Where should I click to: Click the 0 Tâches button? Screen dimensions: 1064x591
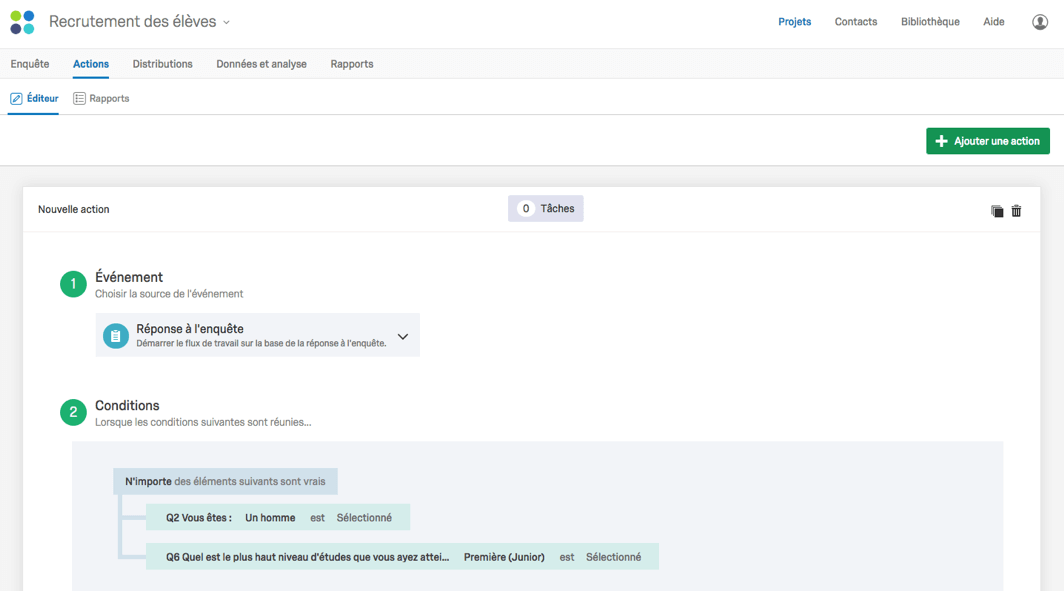click(546, 209)
